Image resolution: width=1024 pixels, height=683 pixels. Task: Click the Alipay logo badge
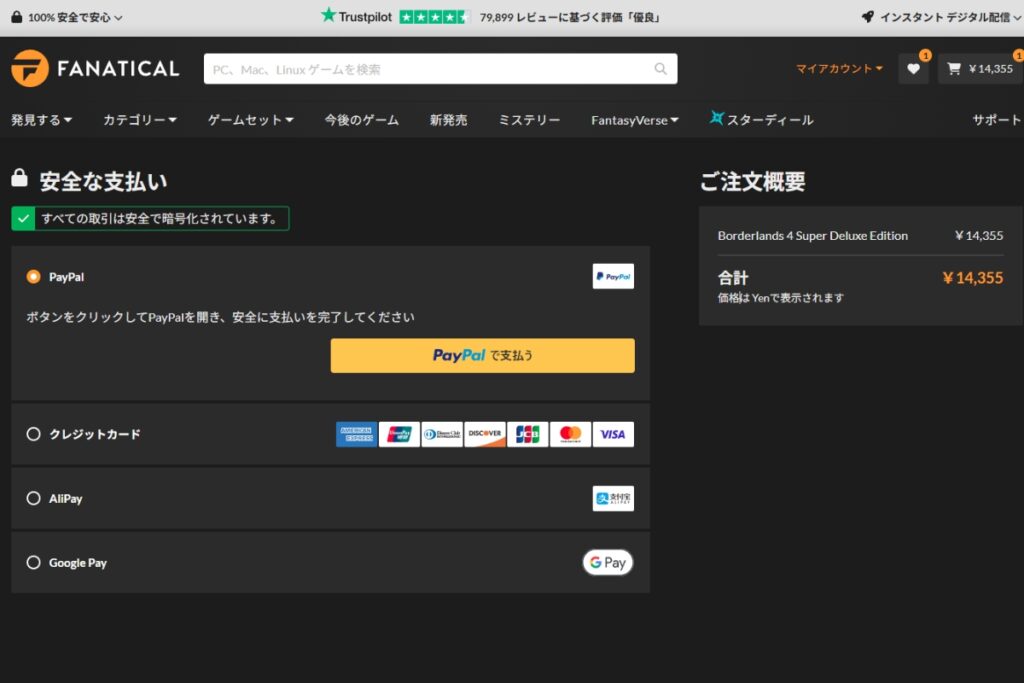pyautogui.click(x=613, y=498)
